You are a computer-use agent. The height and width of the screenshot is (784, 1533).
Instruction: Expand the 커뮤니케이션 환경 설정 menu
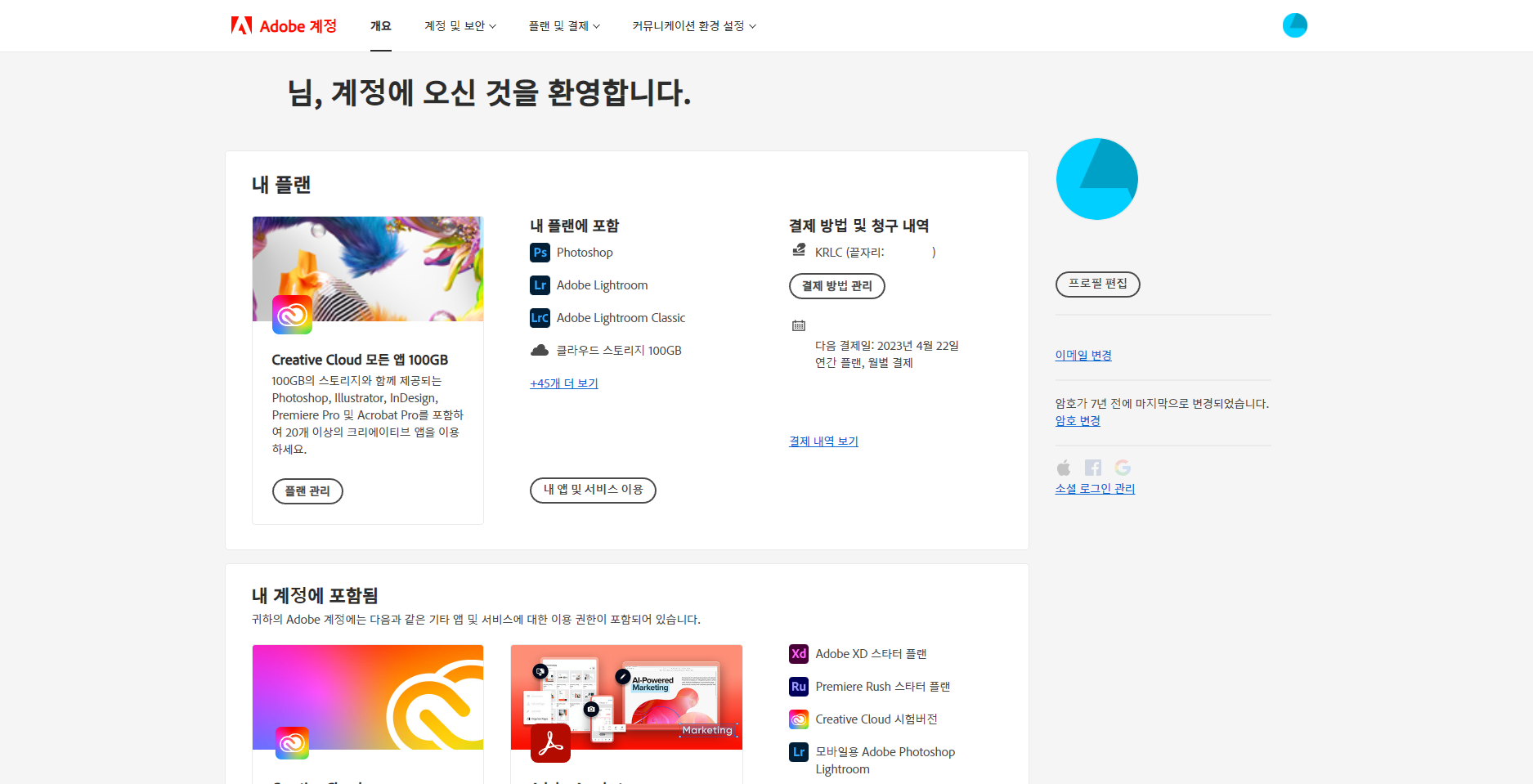point(694,26)
